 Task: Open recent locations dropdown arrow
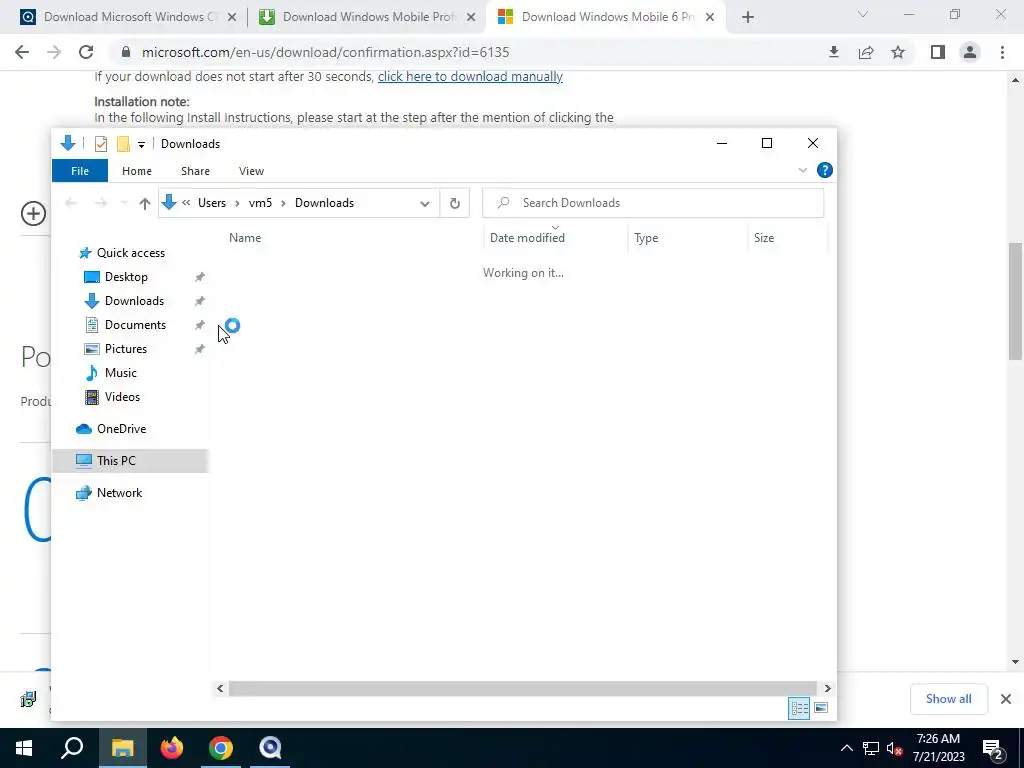pyautogui.click(x=123, y=203)
